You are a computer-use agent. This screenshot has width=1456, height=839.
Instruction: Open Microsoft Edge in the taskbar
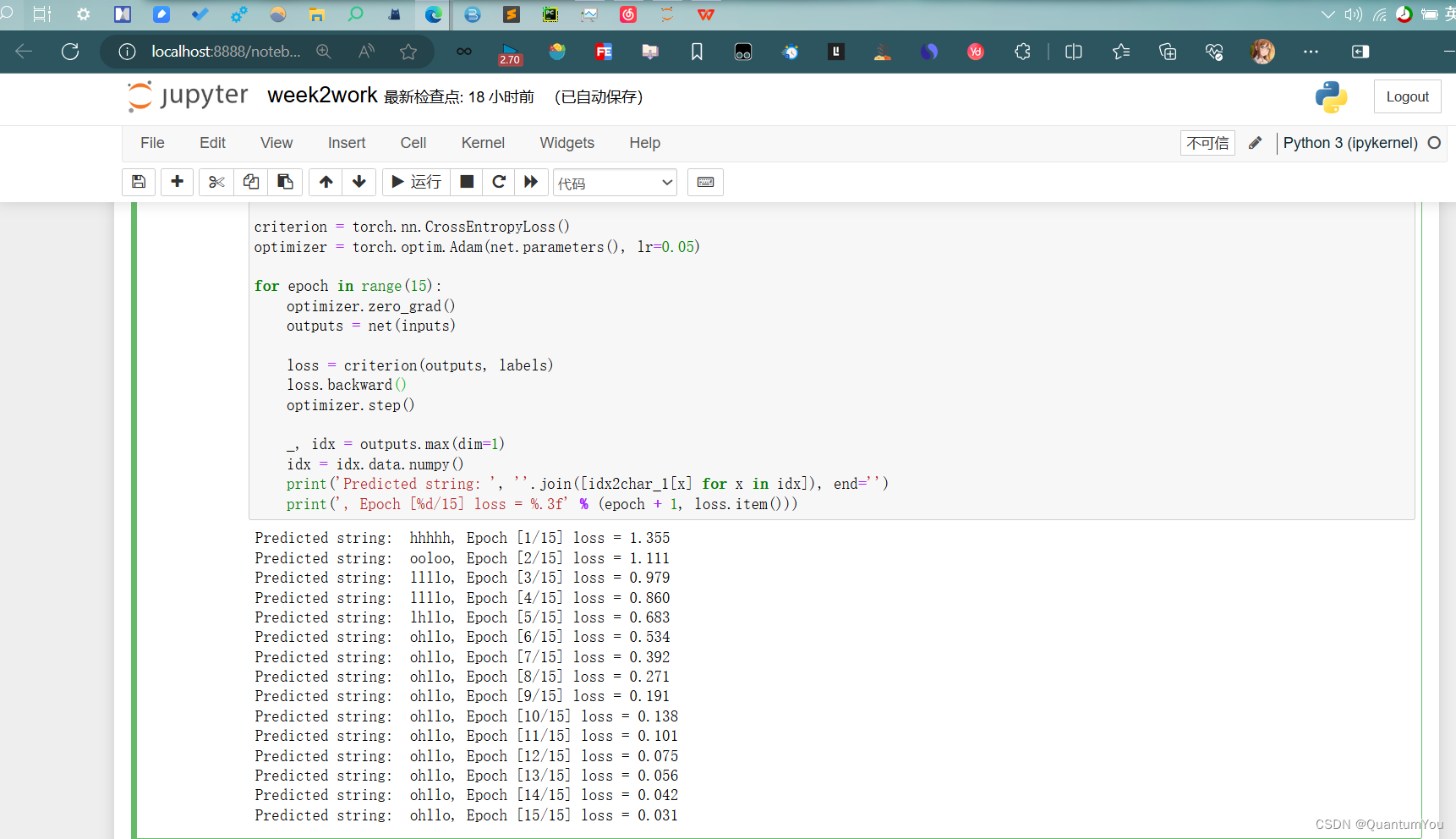coord(434,14)
